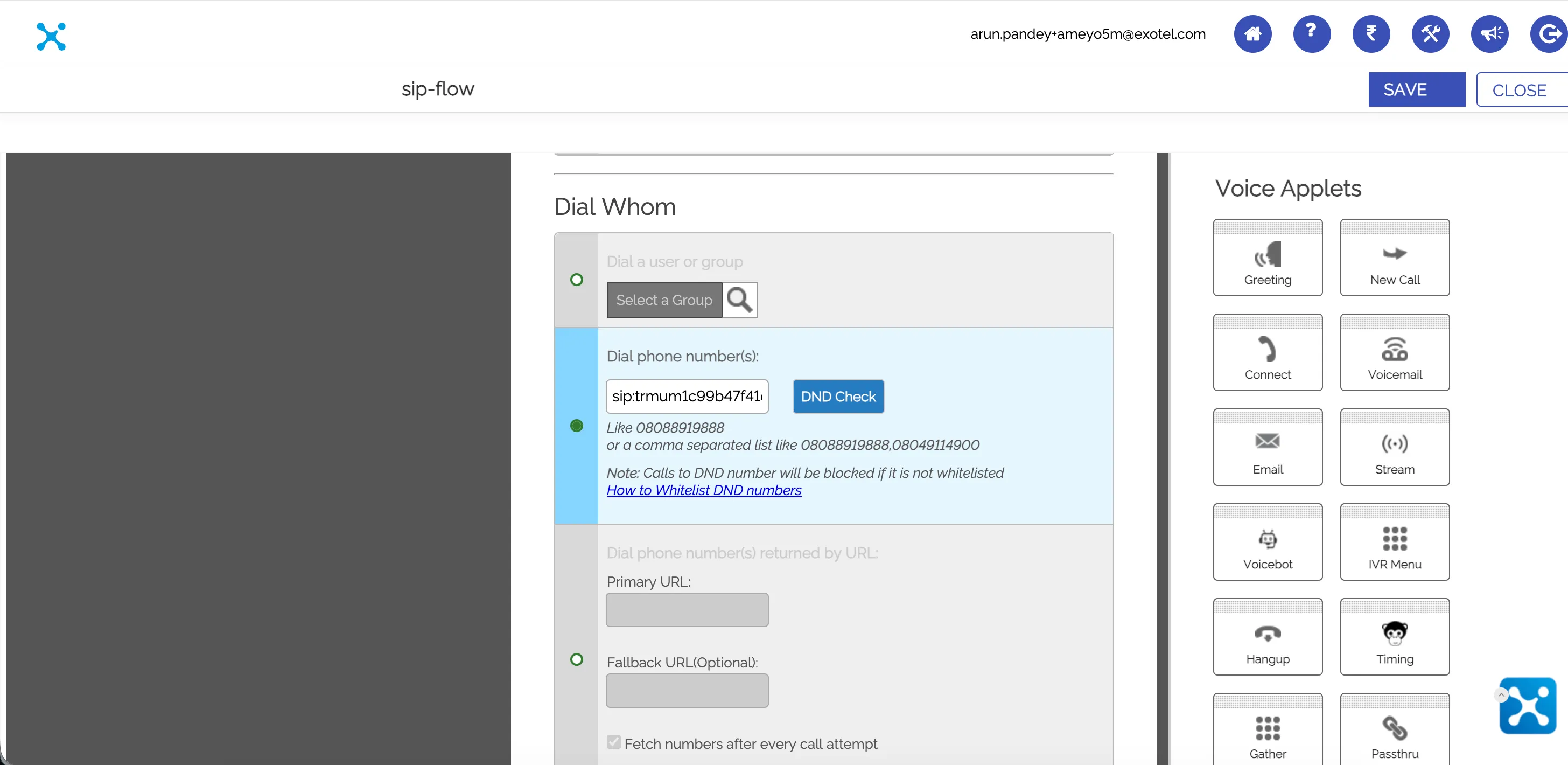Image resolution: width=1568 pixels, height=765 pixels.
Task: Open the Select a Group picker
Action: coord(664,300)
